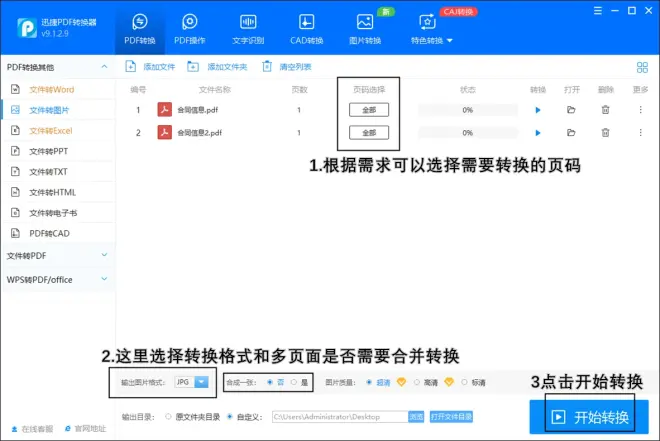Start converting 合同信息.pdf with play icon
Viewport: 660px width, 441px height.
(x=538, y=110)
